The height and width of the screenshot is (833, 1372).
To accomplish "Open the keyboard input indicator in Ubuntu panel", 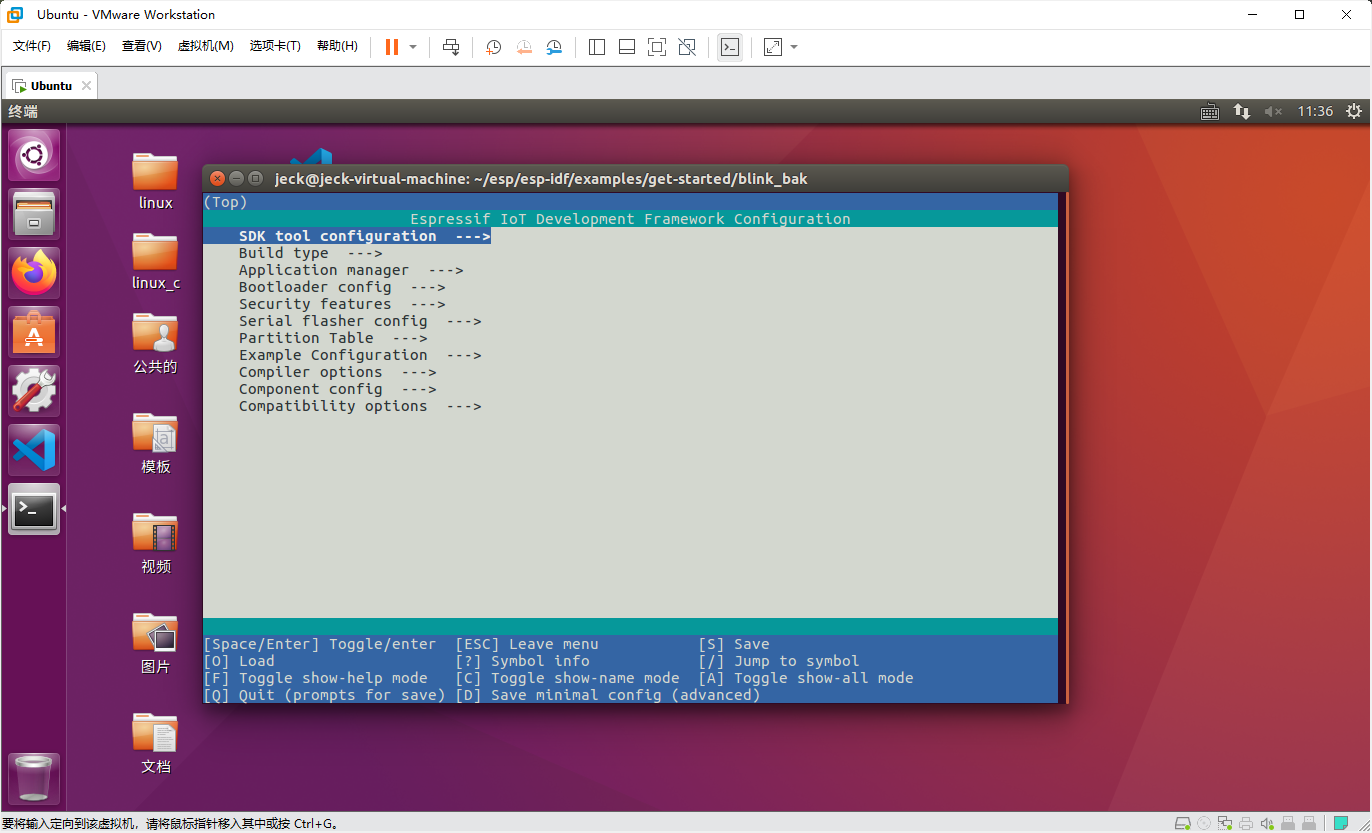I will pyautogui.click(x=1210, y=112).
